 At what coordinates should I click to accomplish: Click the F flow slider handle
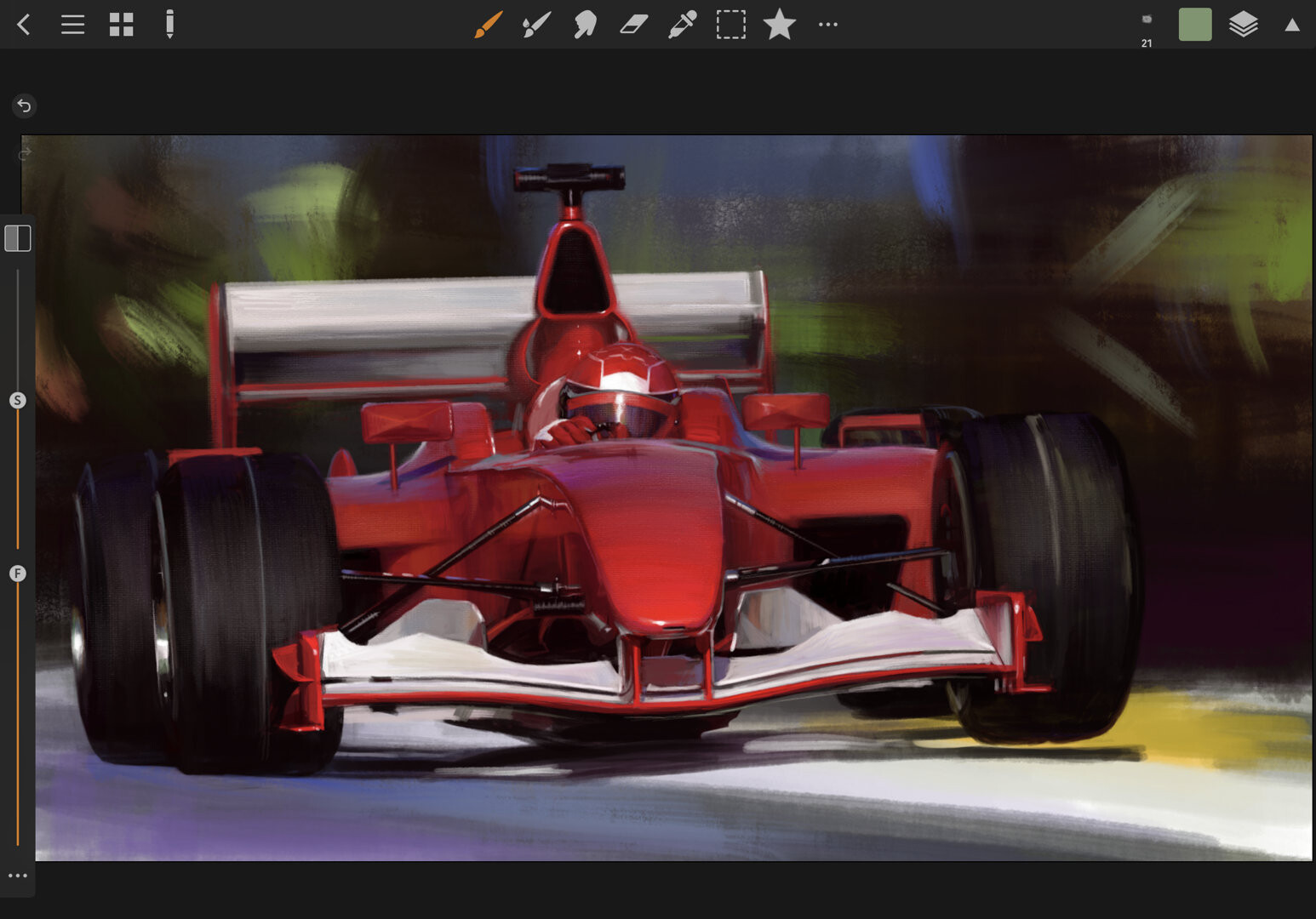click(x=18, y=574)
